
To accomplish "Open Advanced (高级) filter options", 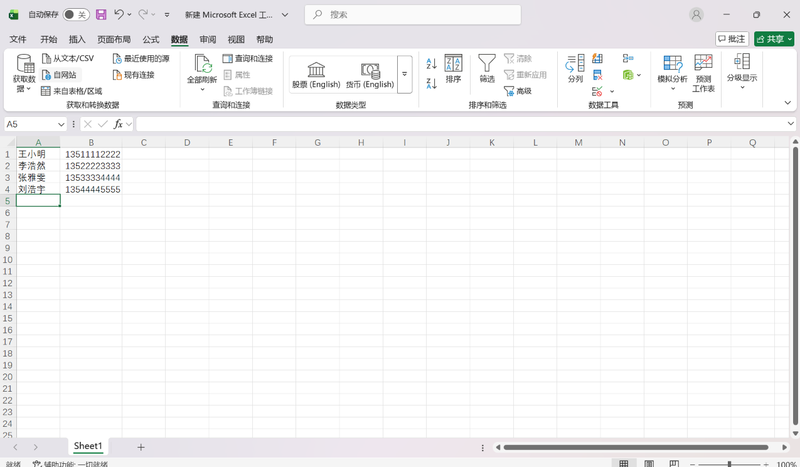I will (518, 91).
